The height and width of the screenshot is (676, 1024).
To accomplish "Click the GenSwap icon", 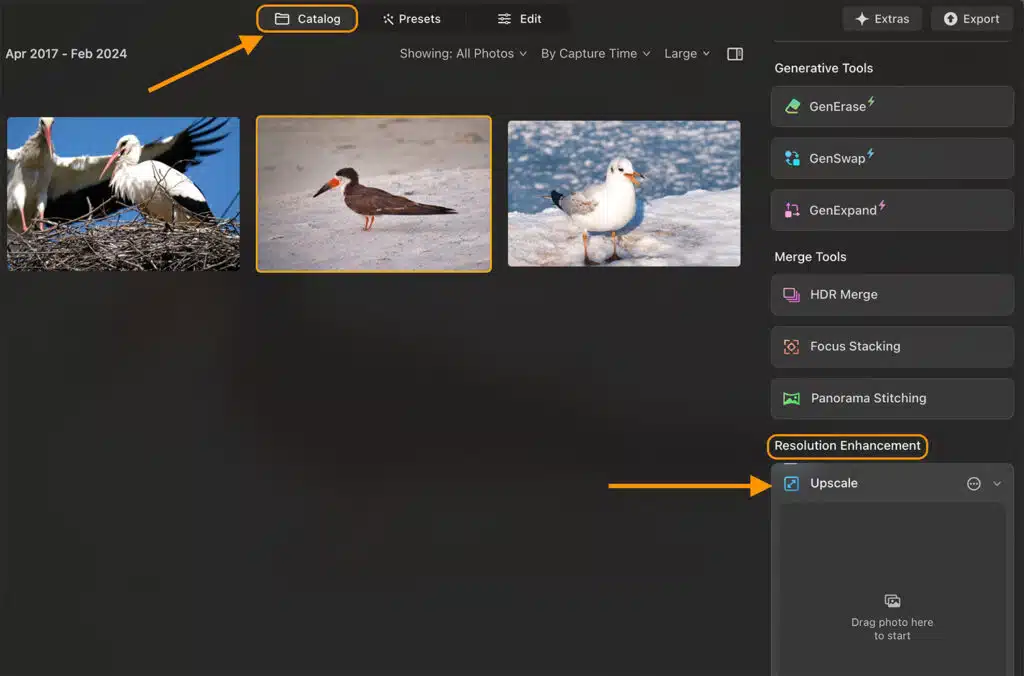I will pyautogui.click(x=792, y=158).
